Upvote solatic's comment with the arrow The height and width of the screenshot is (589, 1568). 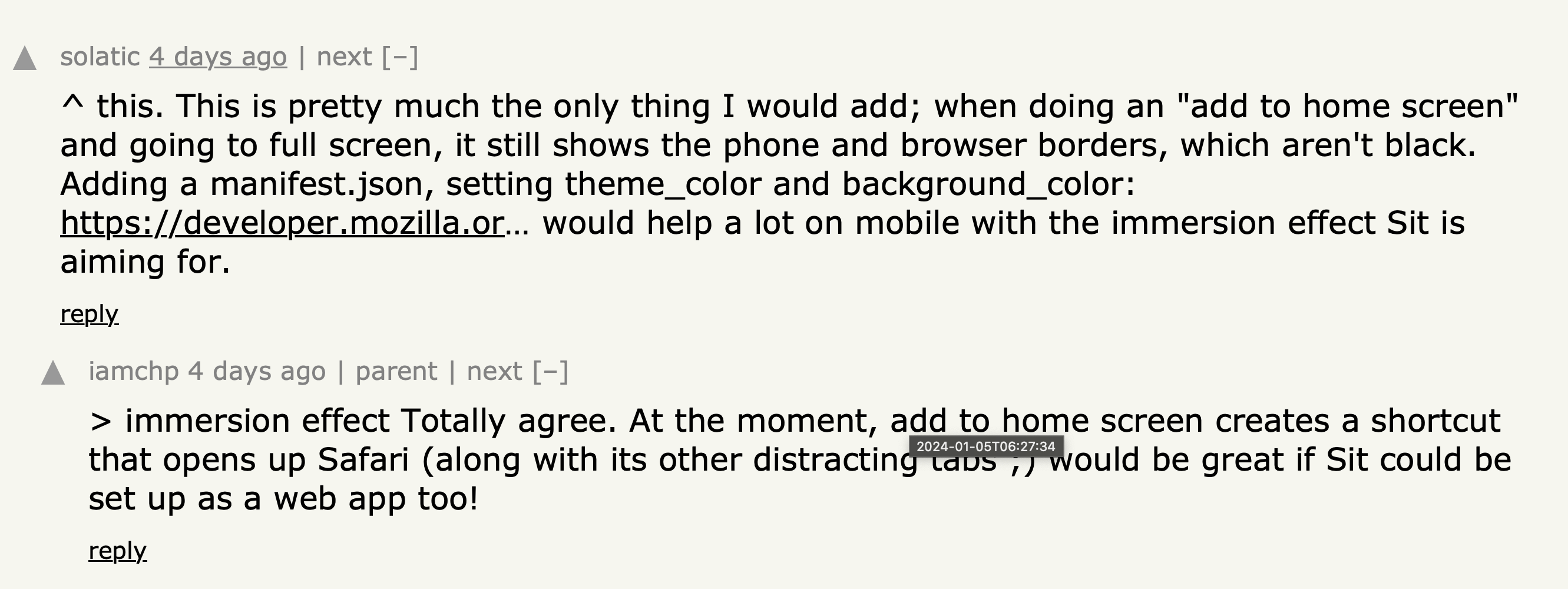click(x=25, y=58)
